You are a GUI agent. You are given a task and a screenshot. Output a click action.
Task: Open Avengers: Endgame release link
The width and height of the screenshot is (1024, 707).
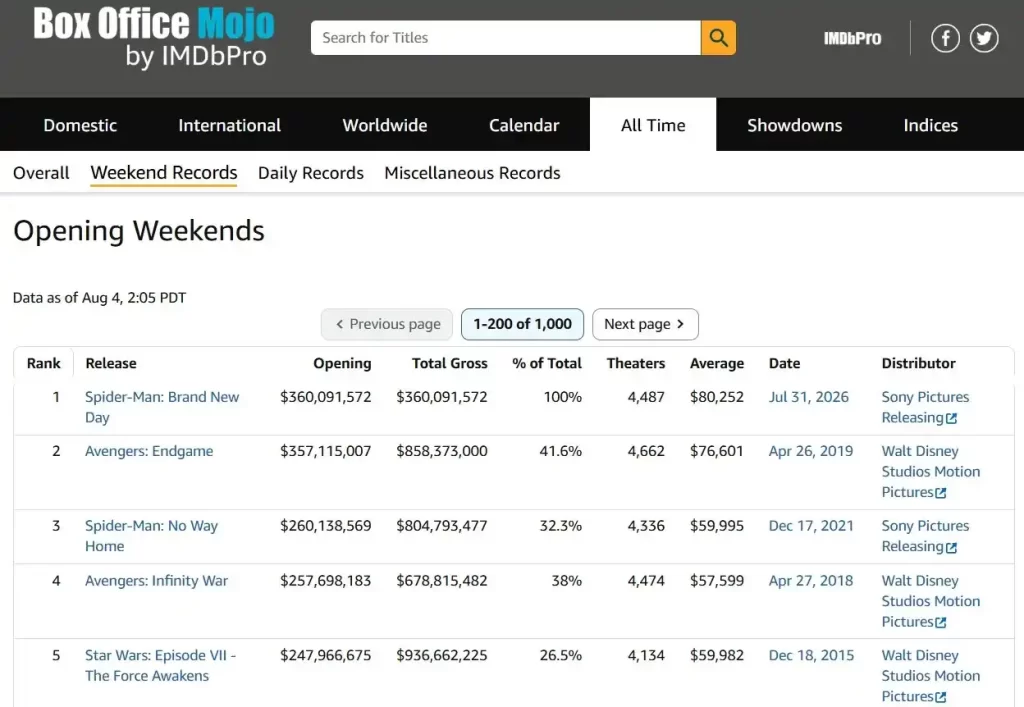(149, 451)
